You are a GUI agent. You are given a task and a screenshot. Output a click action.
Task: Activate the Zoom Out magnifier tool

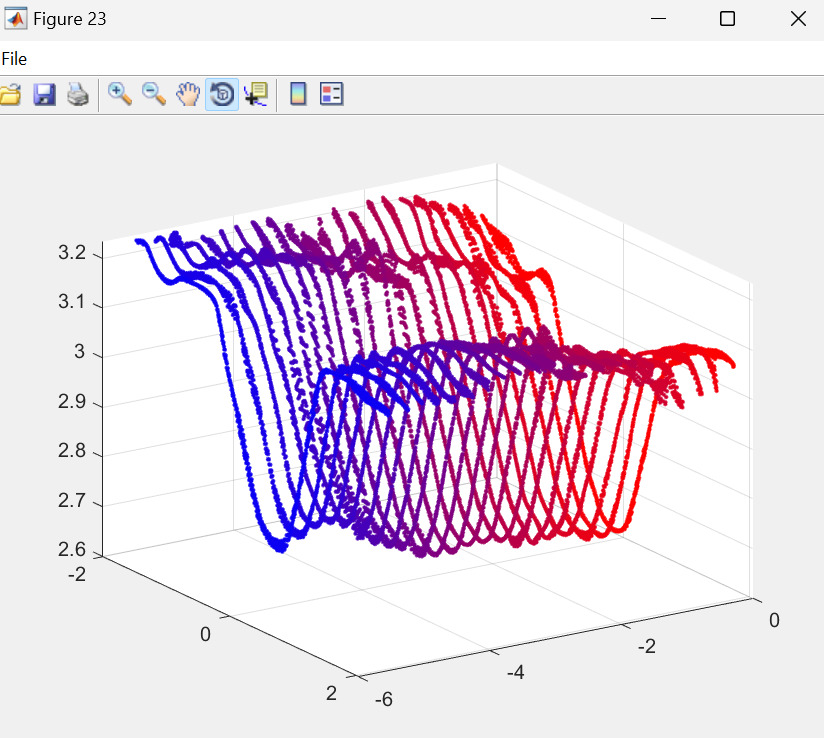(x=154, y=95)
